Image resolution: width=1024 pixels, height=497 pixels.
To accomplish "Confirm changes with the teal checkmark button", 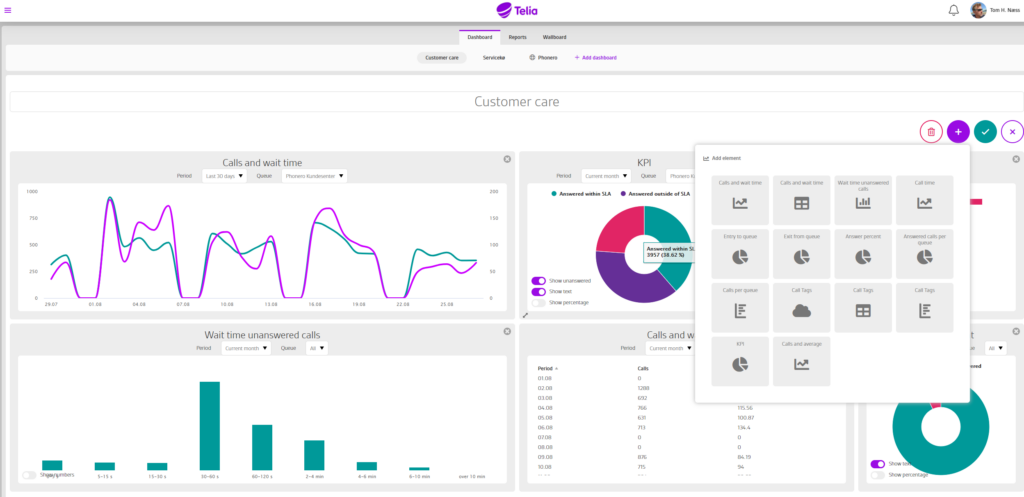I will (985, 132).
